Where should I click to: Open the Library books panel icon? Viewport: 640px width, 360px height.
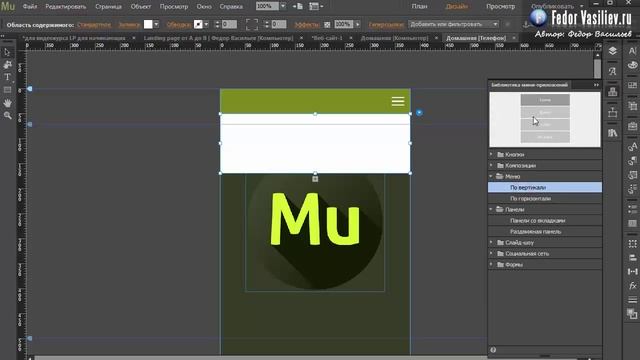612,133
